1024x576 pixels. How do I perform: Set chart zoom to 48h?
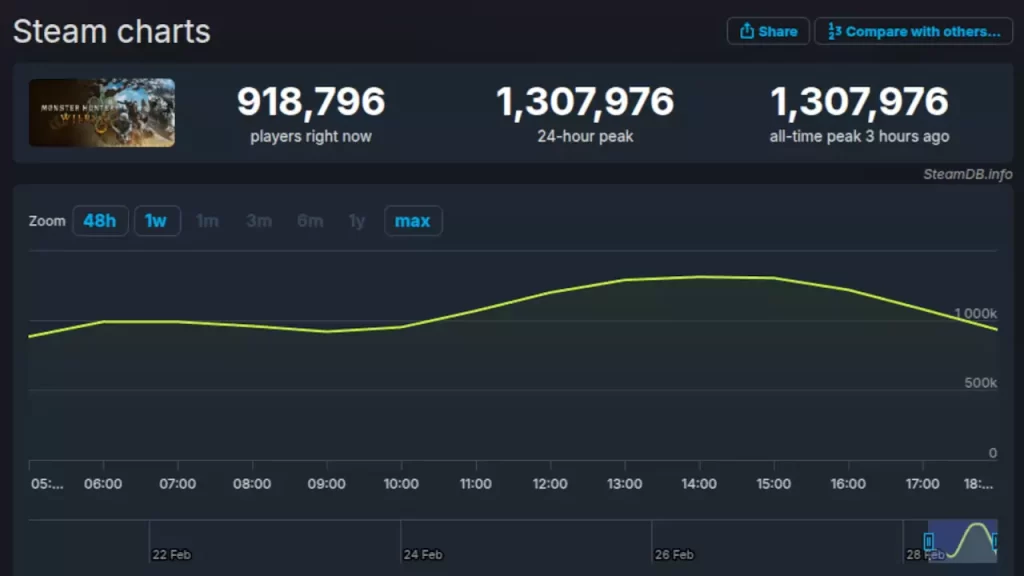[100, 221]
